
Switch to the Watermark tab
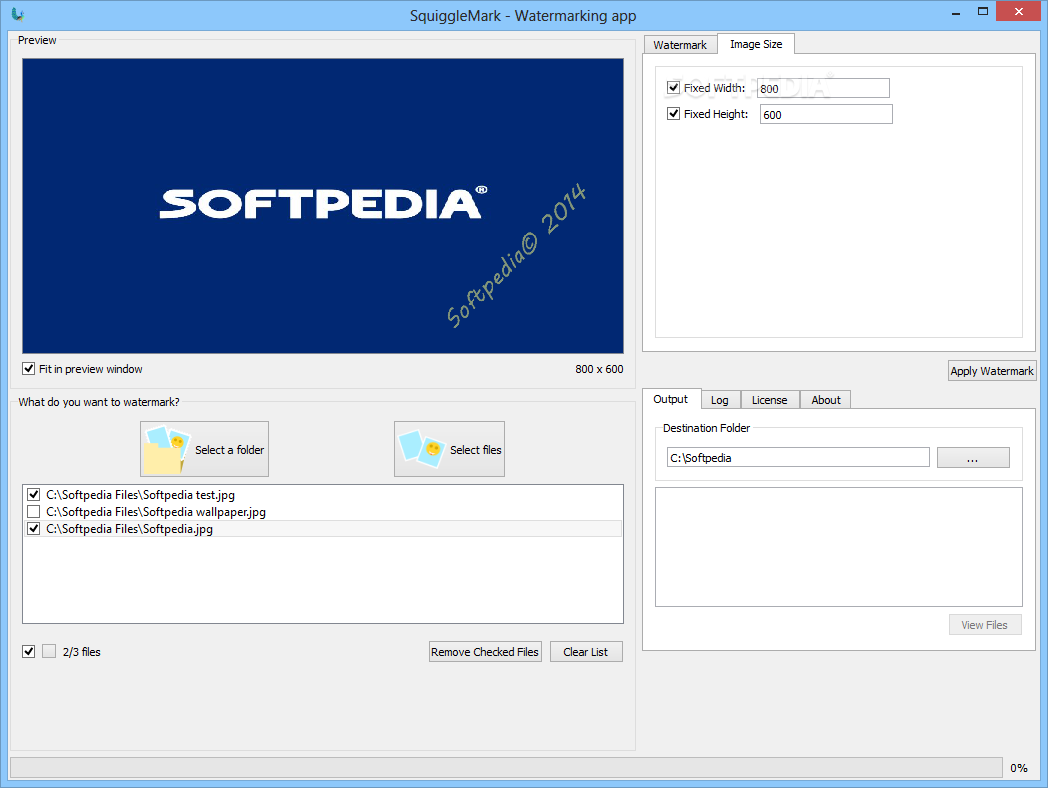680,45
